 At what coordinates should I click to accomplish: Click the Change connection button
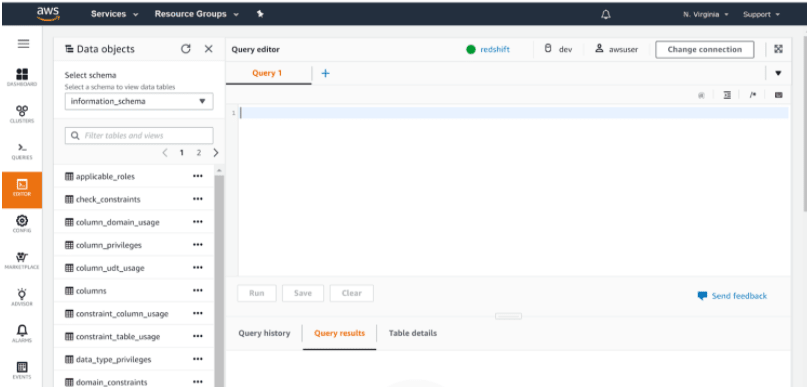(x=705, y=49)
